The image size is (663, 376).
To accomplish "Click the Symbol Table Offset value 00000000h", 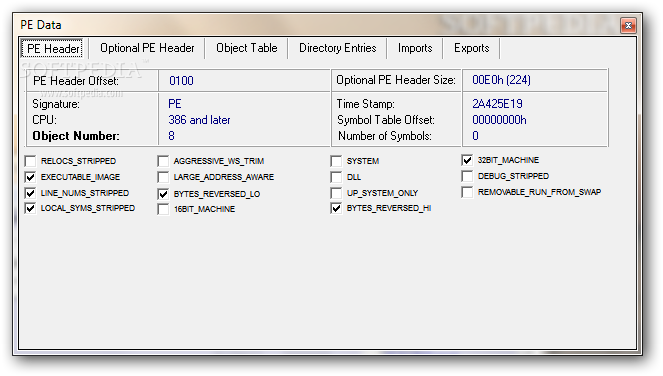I will click(x=499, y=120).
